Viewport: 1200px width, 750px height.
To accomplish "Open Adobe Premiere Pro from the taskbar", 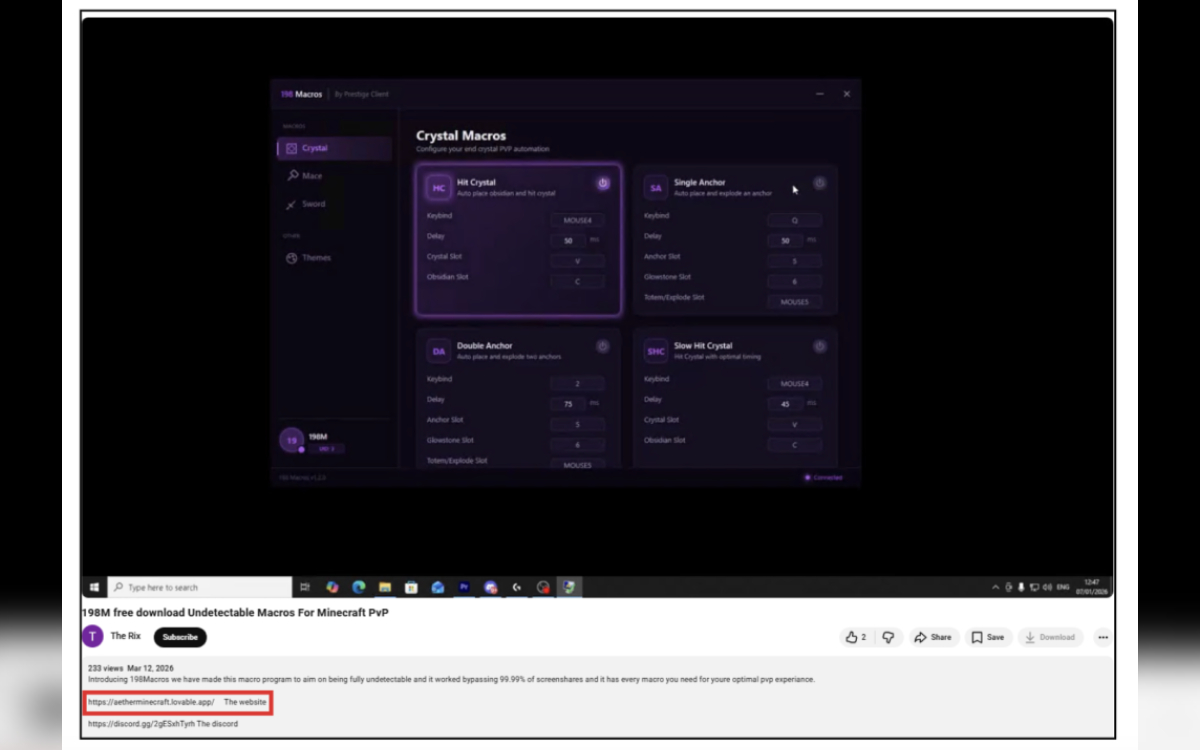I will pyautogui.click(x=464, y=587).
